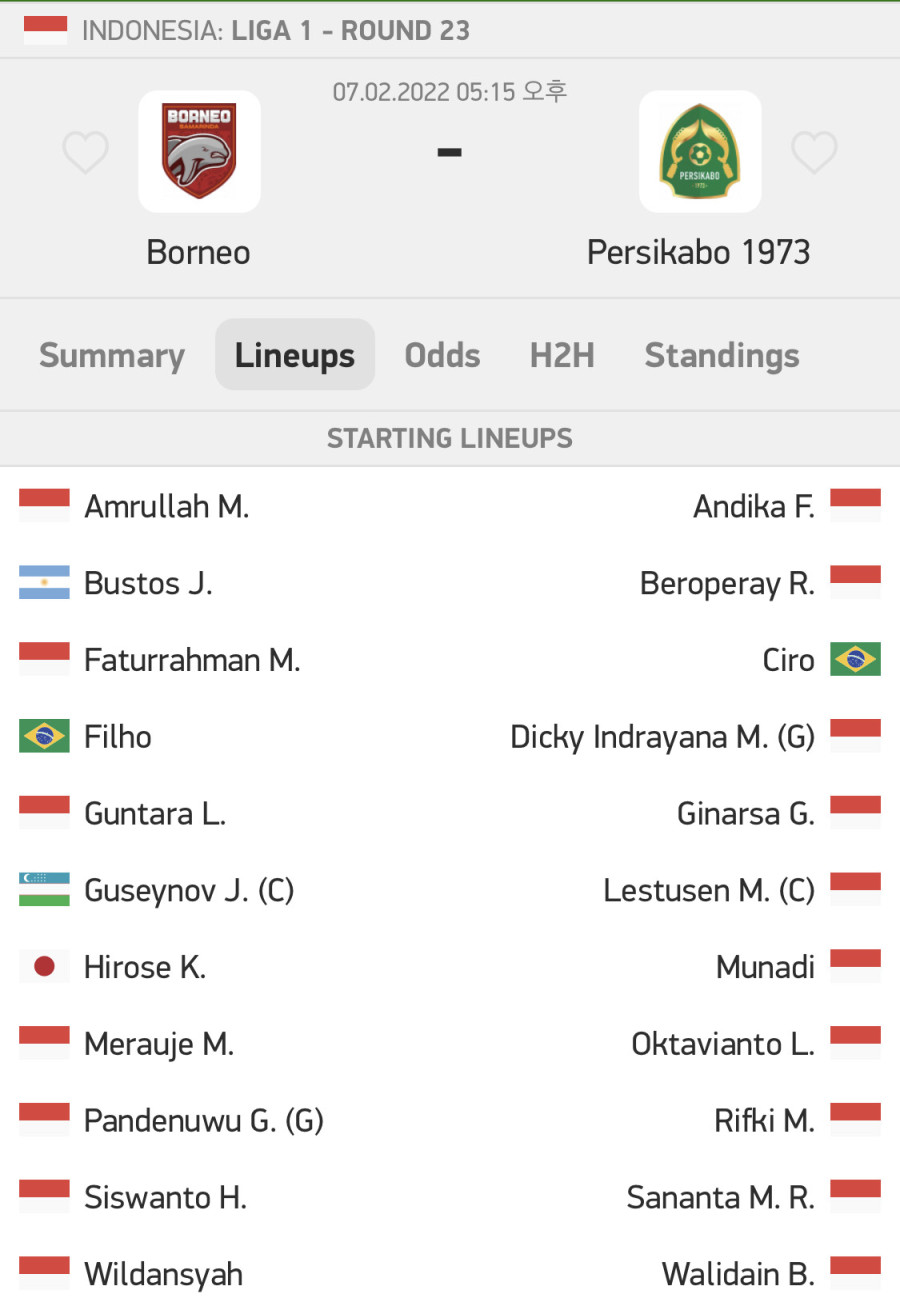This screenshot has width=900, height=1306.
Task: Select the Lineups tab
Action: [295, 355]
